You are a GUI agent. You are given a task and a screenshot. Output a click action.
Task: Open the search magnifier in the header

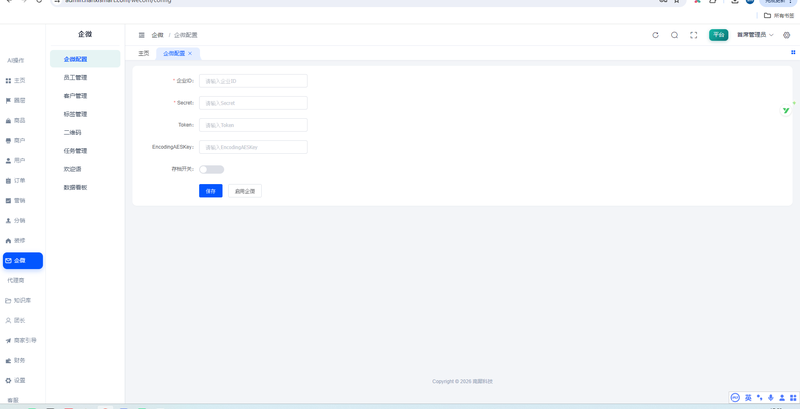(x=674, y=35)
